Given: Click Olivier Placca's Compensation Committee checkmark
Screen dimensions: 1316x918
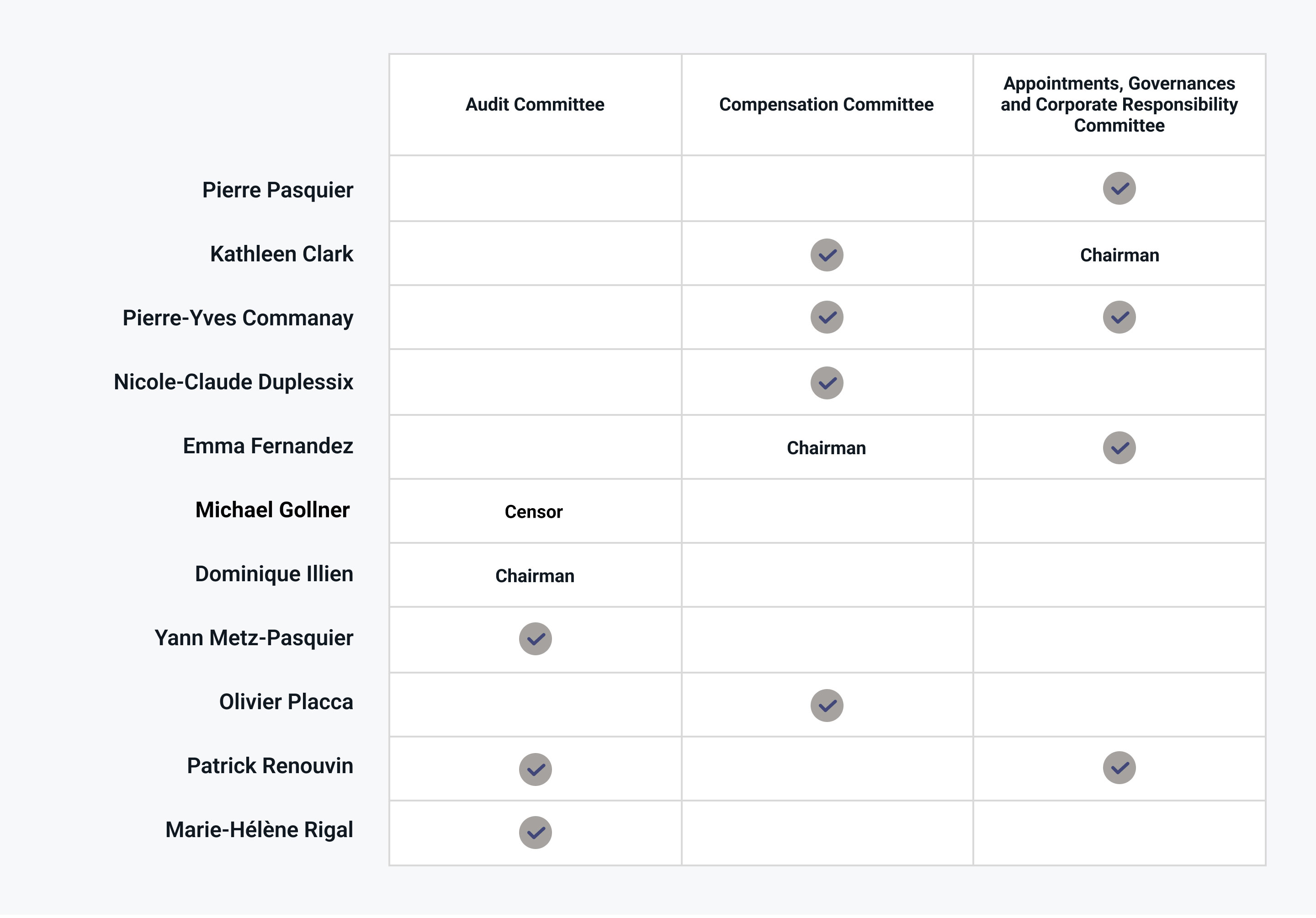Looking at the screenshot, I should tap(827, 706).
